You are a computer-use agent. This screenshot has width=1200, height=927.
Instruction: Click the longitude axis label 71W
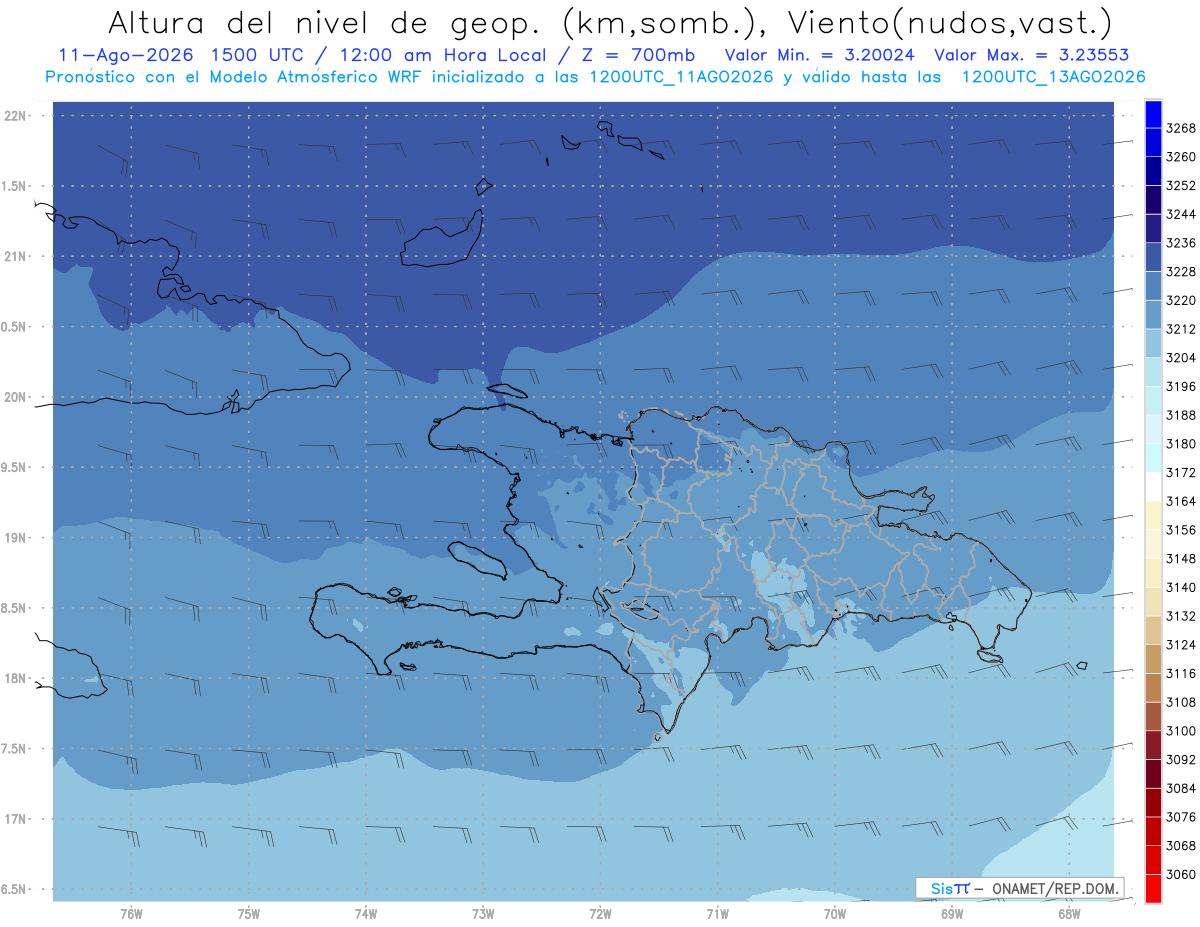717,914
